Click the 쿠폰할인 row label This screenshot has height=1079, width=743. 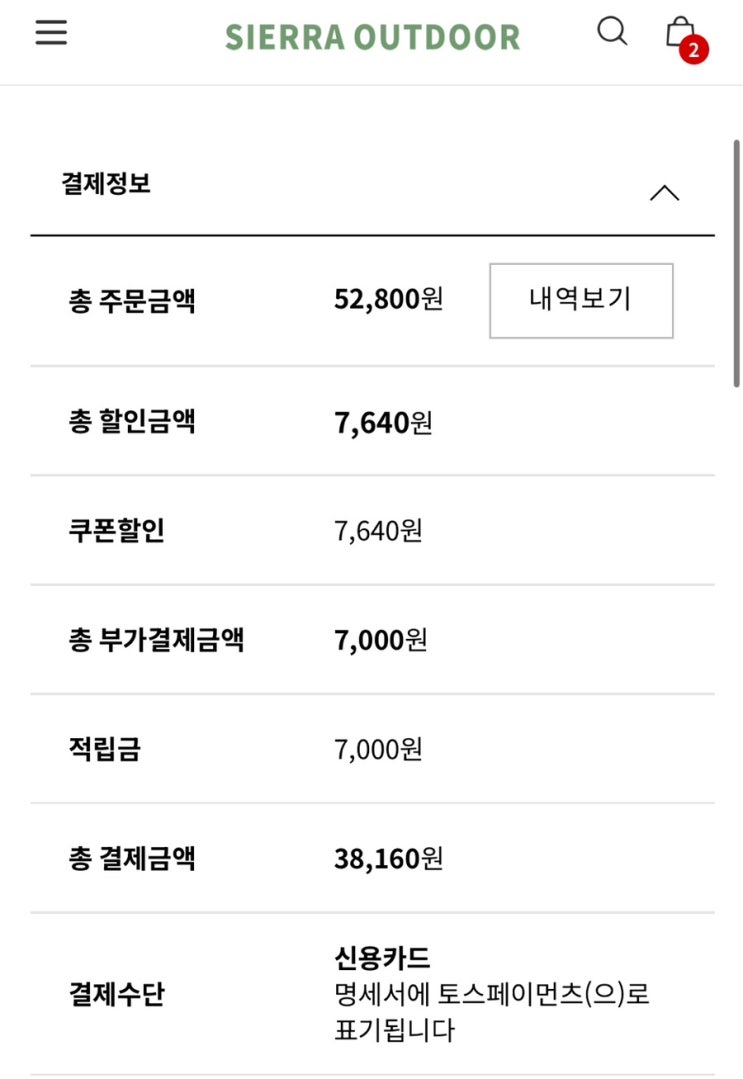116,531
